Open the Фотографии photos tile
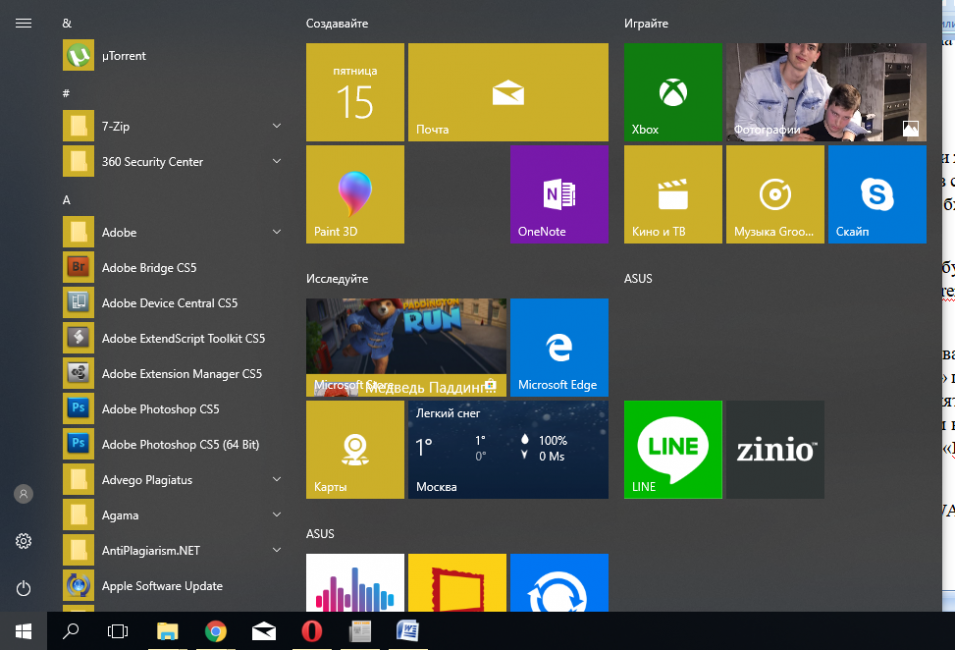 coord(826,92)
